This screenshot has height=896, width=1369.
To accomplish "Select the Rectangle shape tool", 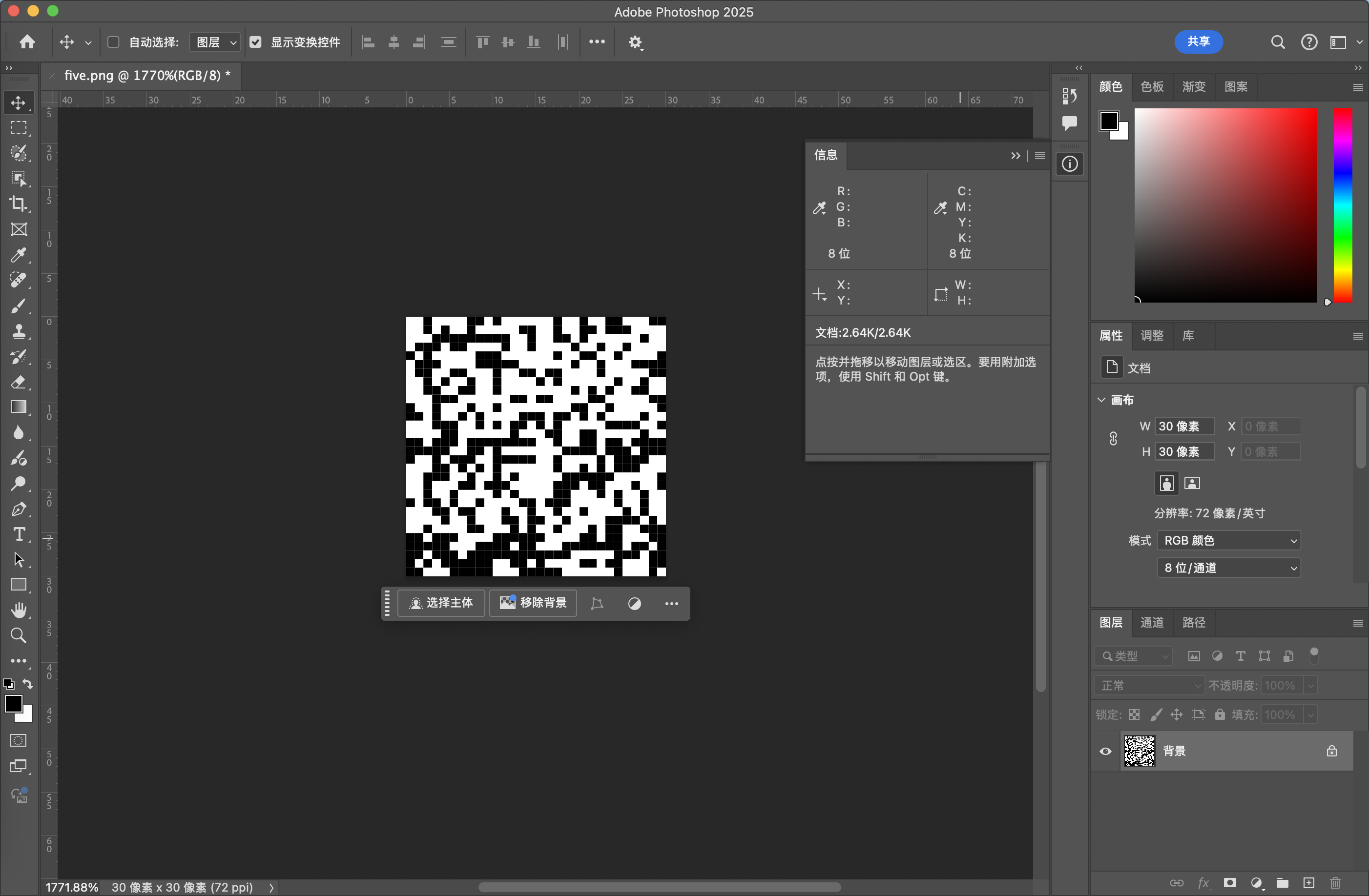I will point(19,585).
